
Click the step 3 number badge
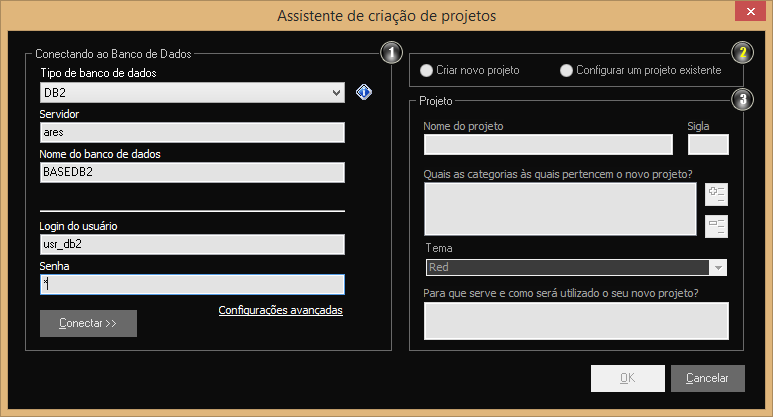741,98
